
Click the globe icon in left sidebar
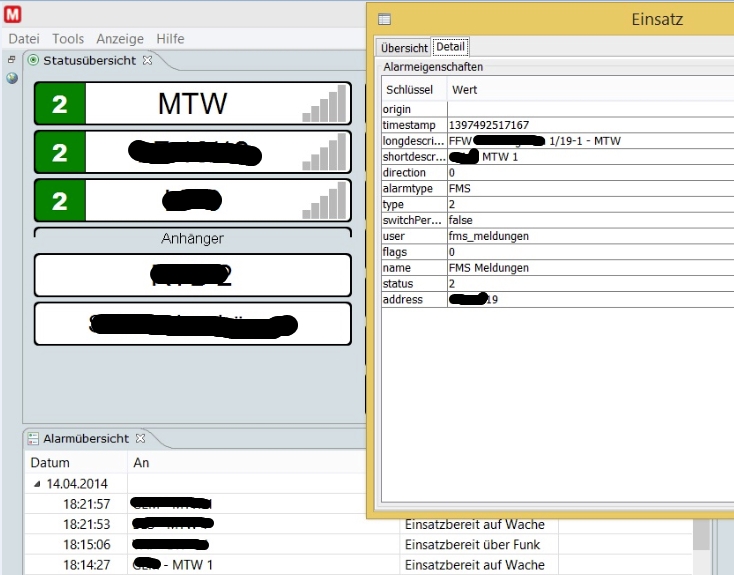12,78
